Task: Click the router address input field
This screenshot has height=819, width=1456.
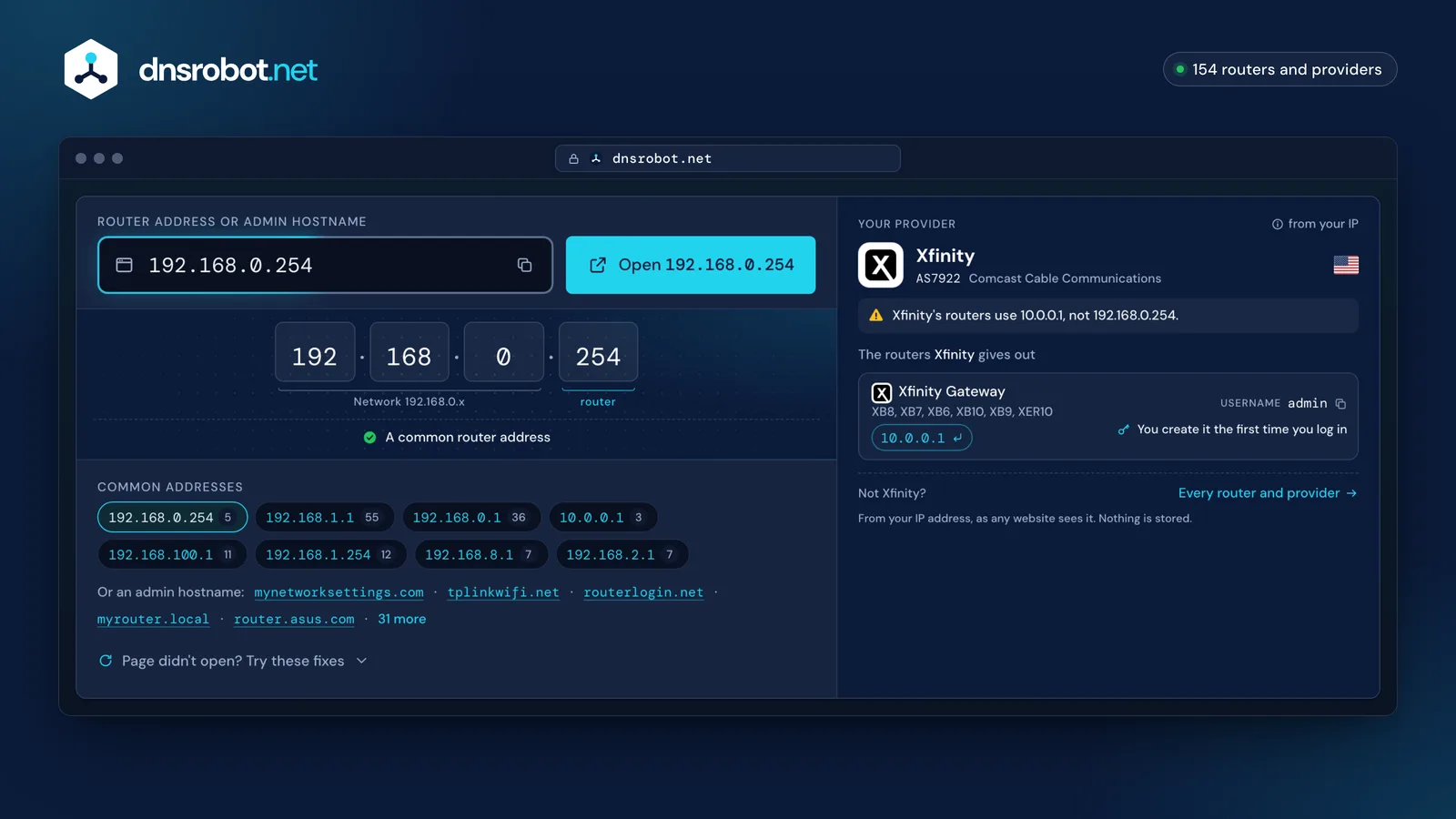Action: (x=325, y=265)
